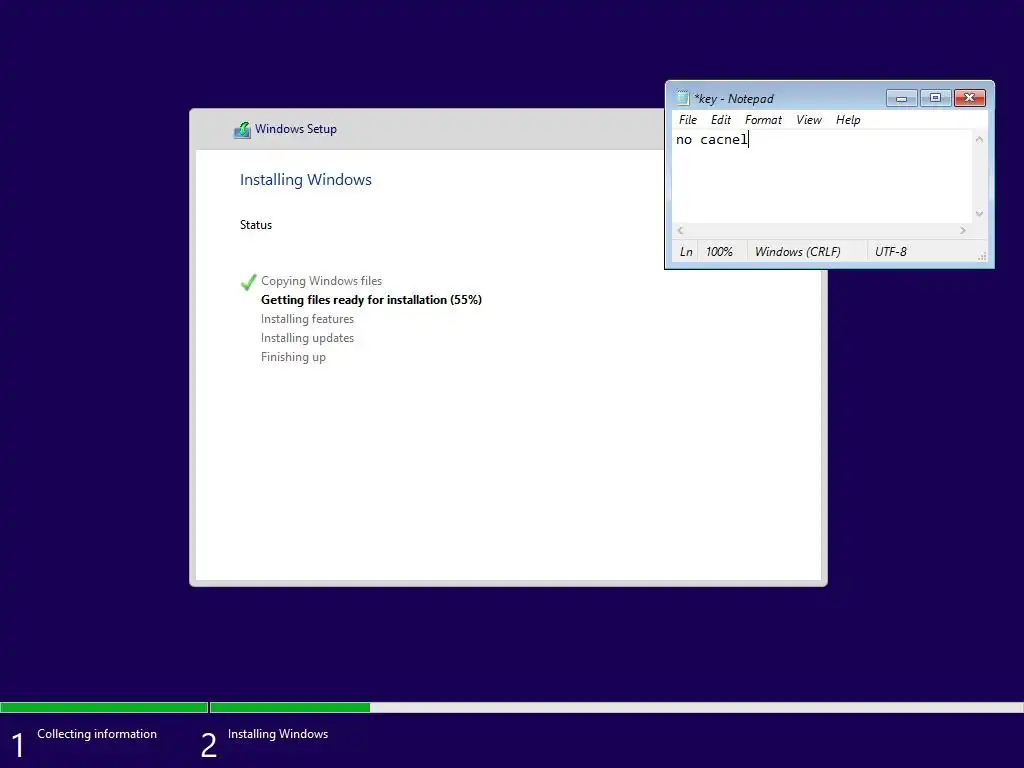The height and width of the screenshot is (768, 1024).
Task: Click the Installing Windows bottom progress bar
Action: tap(616, 707)
